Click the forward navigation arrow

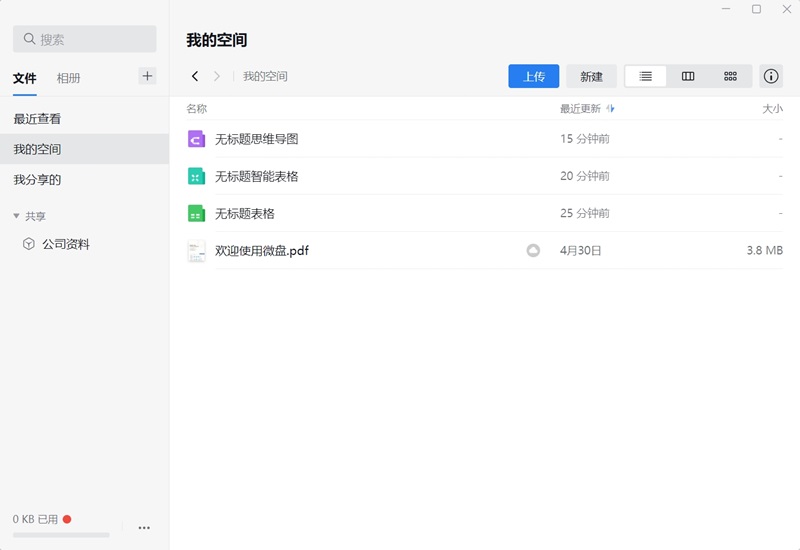[x=217, y=76]
